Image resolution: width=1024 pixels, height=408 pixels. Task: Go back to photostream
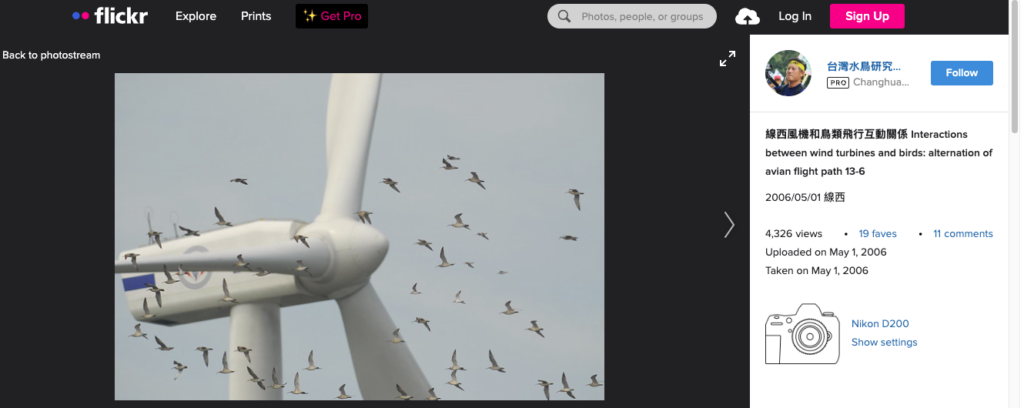coord(51,55)
